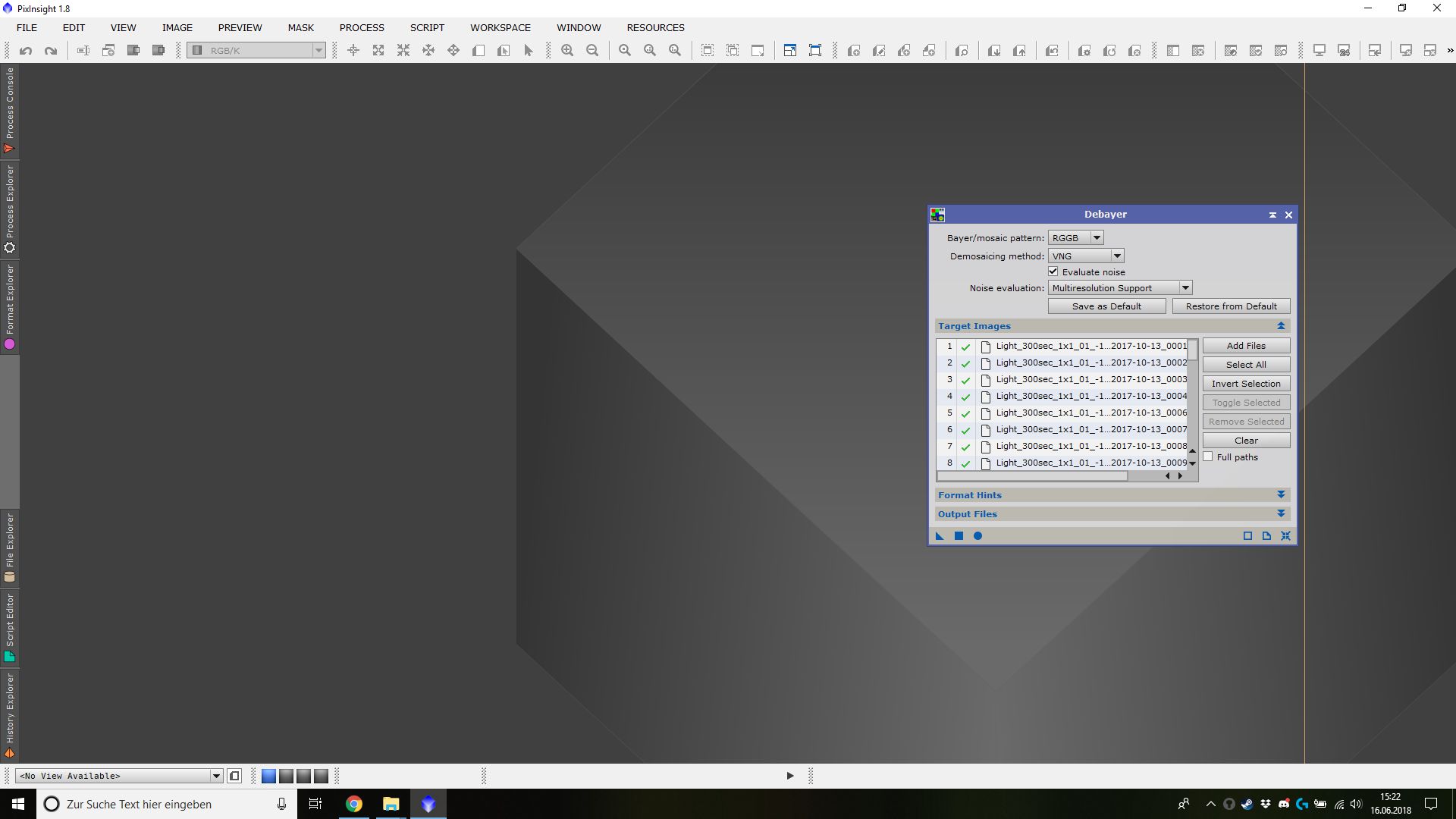
Task: Shade the Debayer window with the roll-up icon
Action: tap(1272, 215)
